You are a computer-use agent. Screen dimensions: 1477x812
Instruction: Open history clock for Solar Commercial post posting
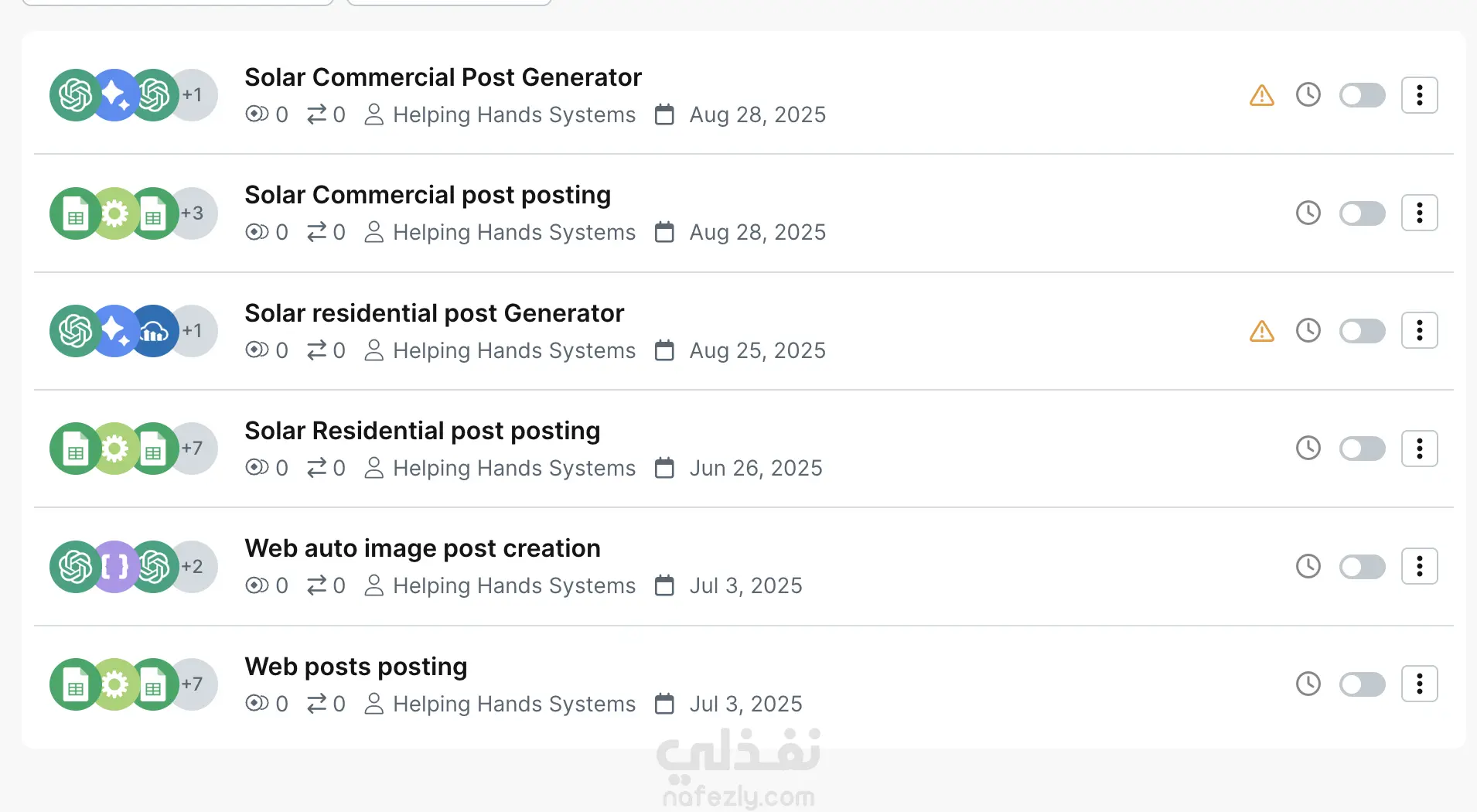1308,213
